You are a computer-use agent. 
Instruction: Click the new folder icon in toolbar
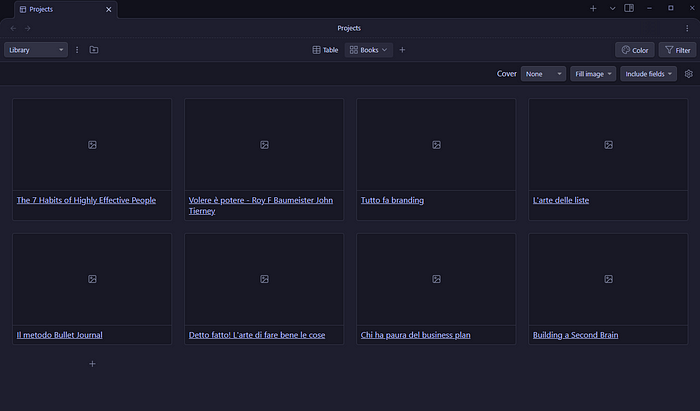coord(94,50)
